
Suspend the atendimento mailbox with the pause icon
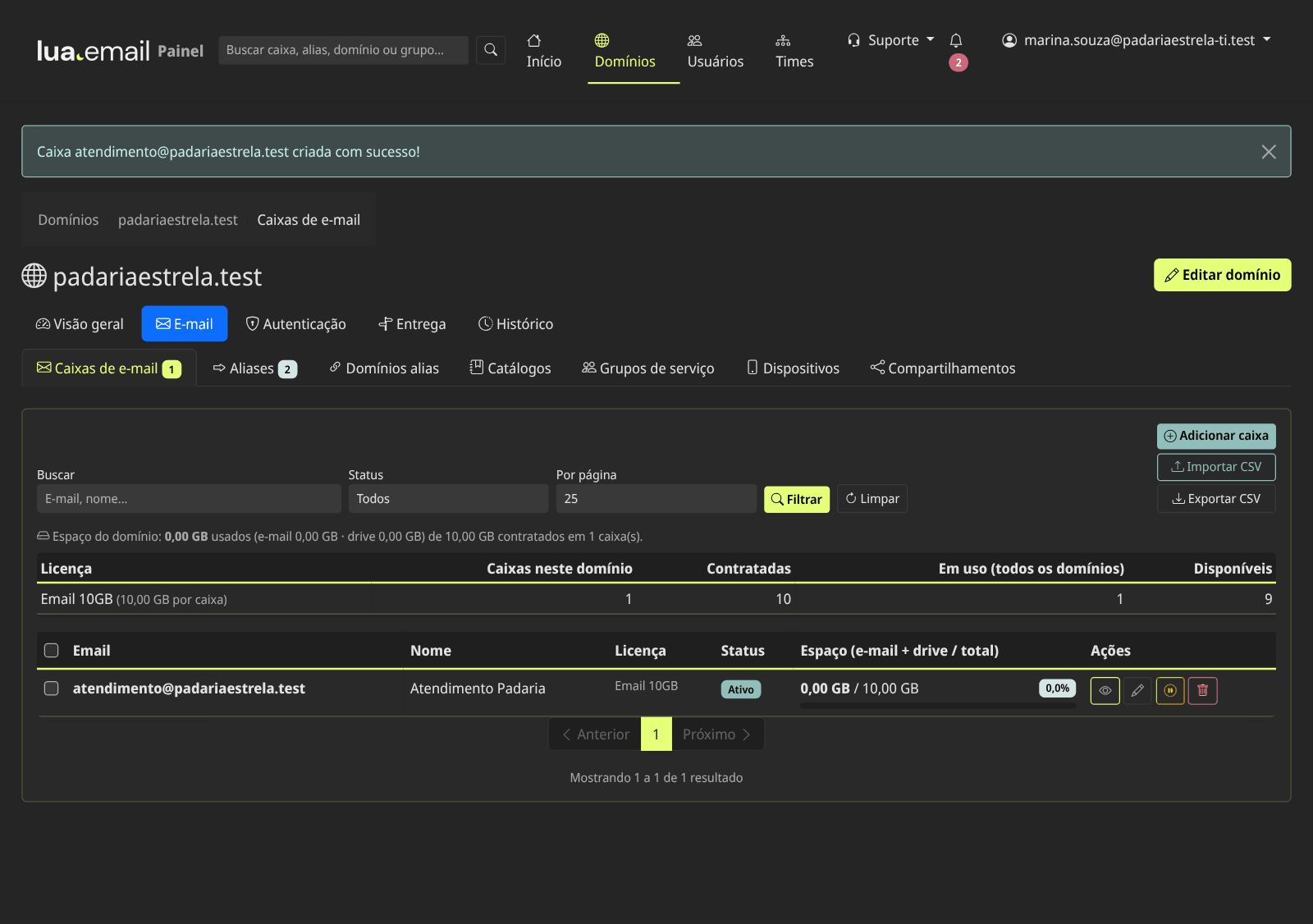coord(1170,690)
